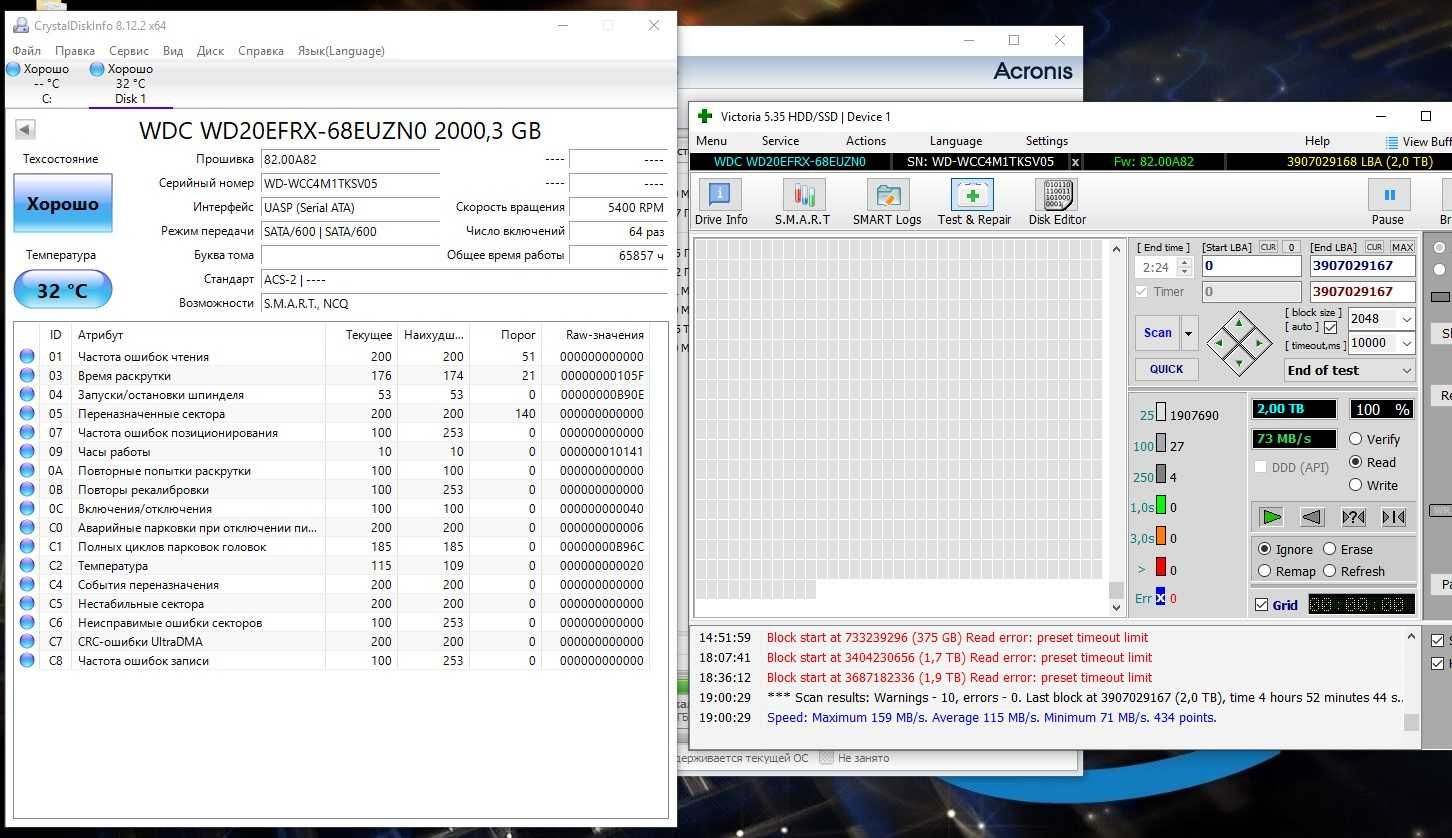Open the Сервис menu in CrystalDiskInfo
This screenshot has width=1452, height=838.
[129, 51]
